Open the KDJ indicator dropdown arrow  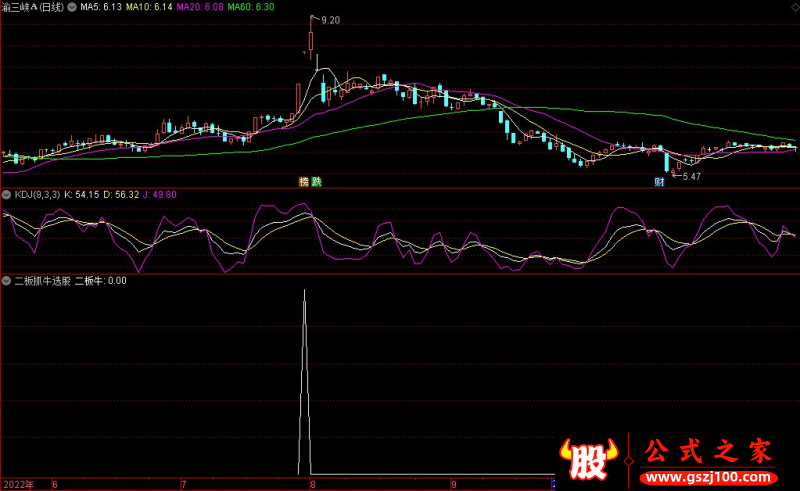click(7, 194)
